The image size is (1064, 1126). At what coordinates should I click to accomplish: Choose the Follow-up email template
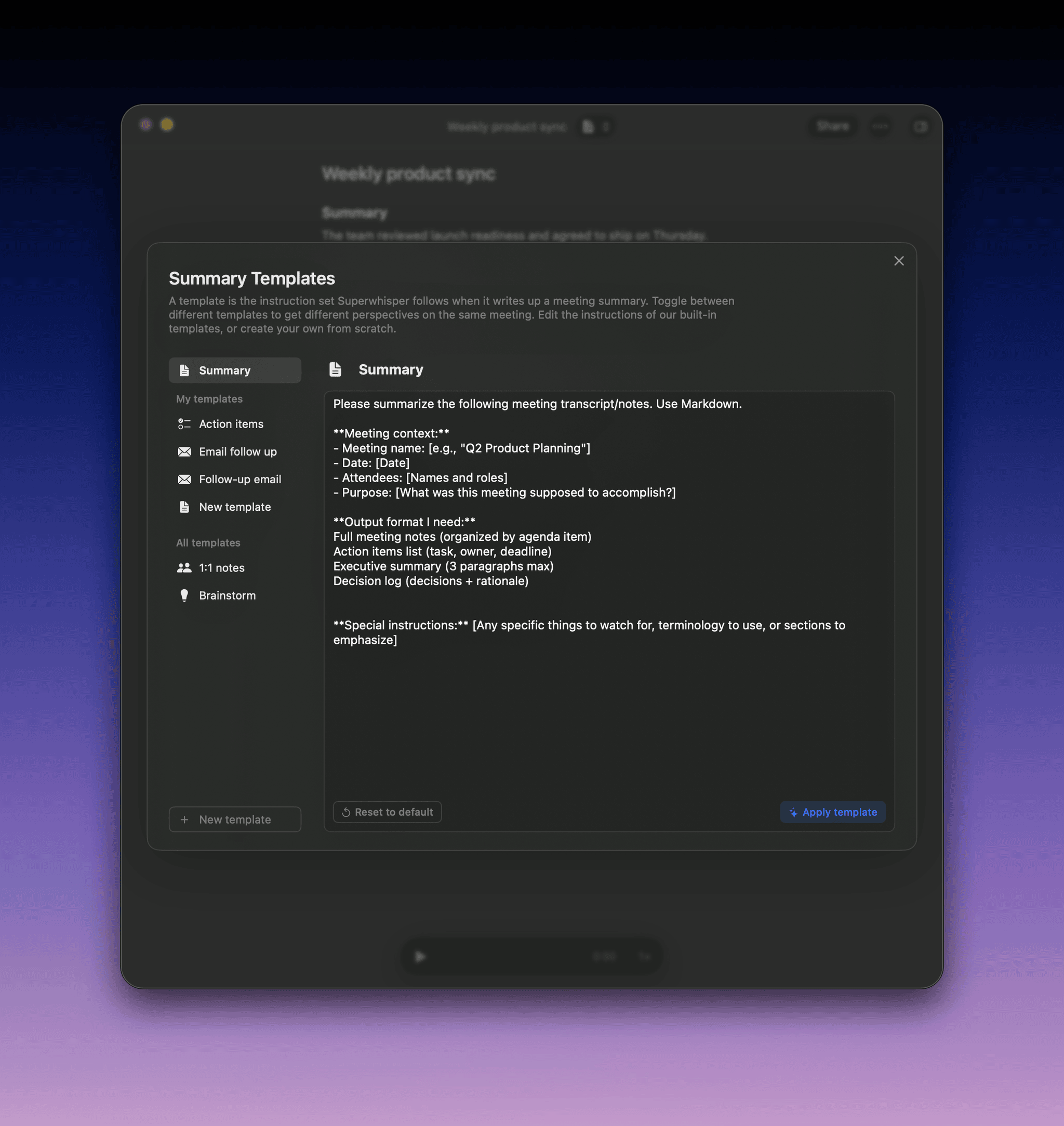[x=235, y=479]
